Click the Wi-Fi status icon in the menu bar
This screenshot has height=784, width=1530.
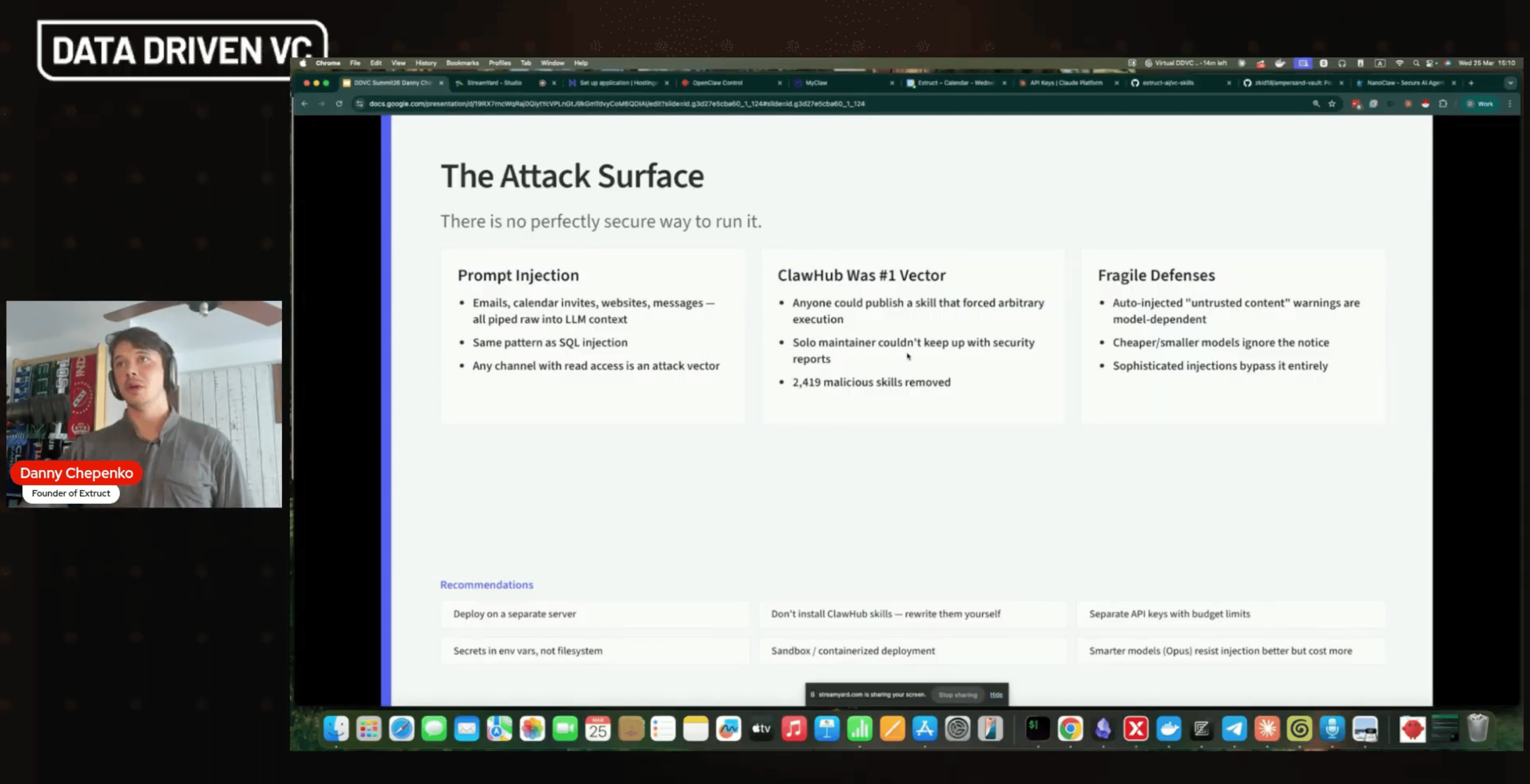tap(1399, 63)
